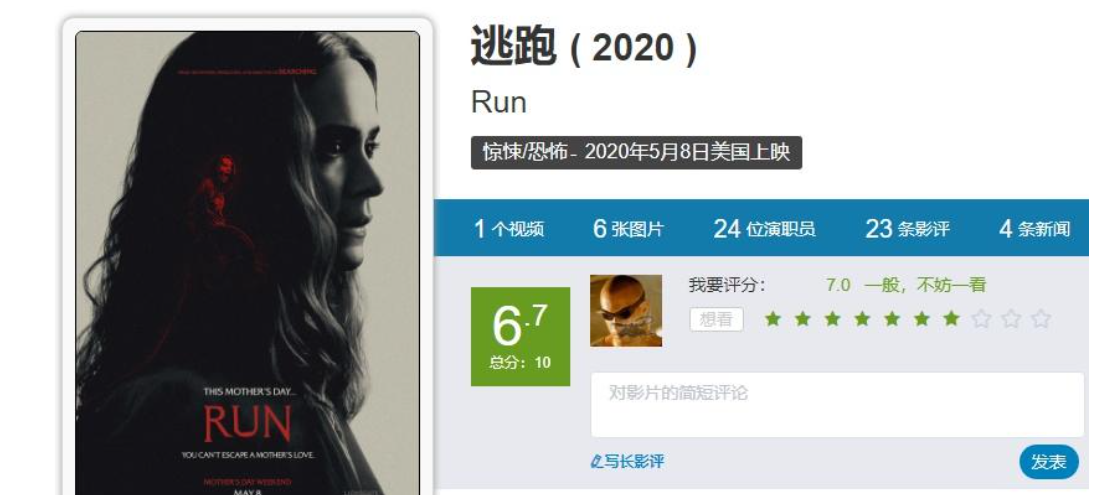Click the ninth empty star
Screen dimensions: 1098x495
tap(1011, 319)
